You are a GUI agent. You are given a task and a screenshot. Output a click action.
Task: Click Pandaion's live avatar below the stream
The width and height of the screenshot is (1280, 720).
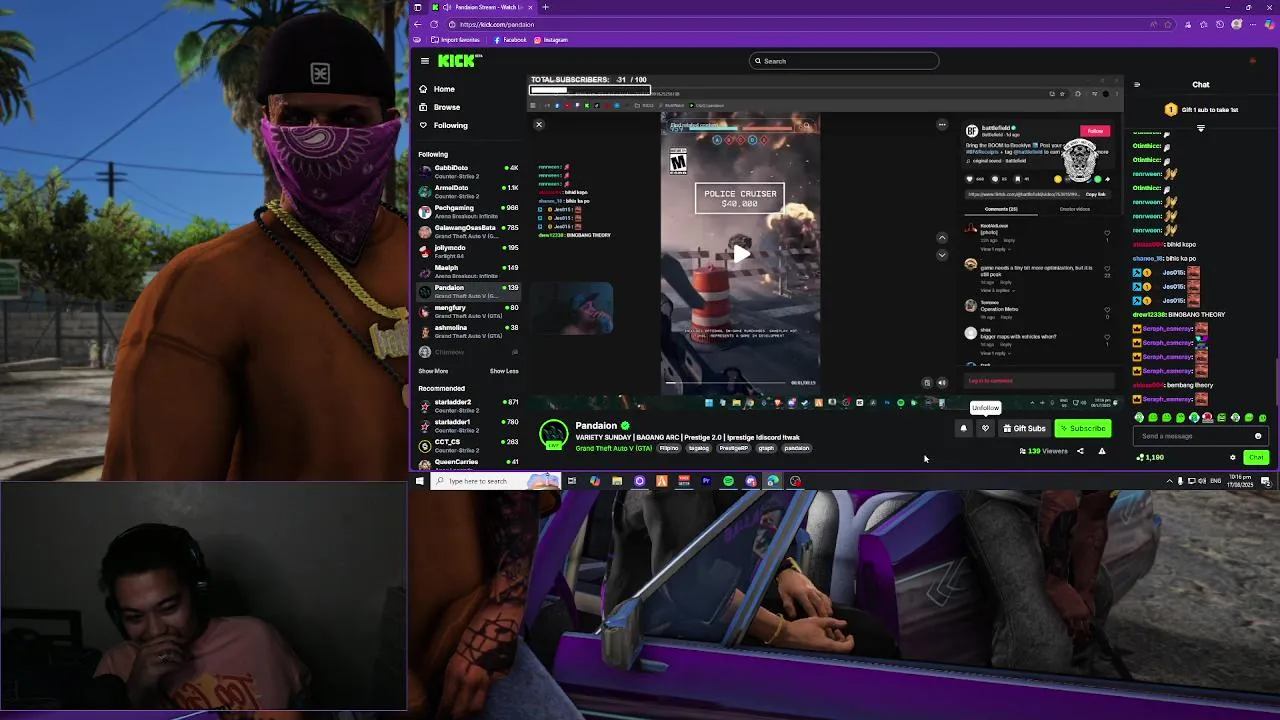pos(554,435)
